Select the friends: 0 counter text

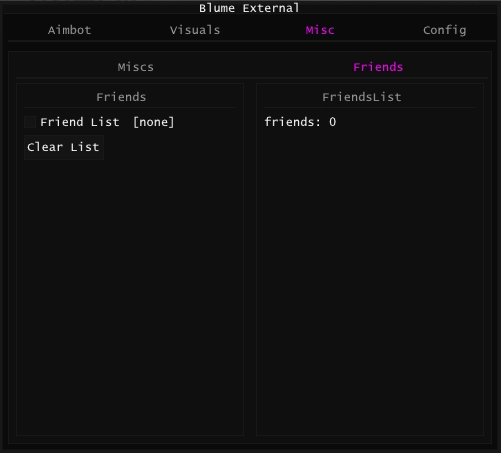click(300, 122)
